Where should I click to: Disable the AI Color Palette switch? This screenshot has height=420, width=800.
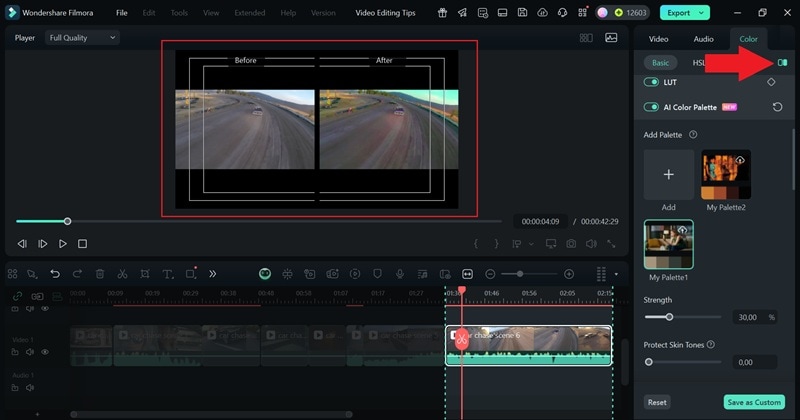(x=652, y=107)
